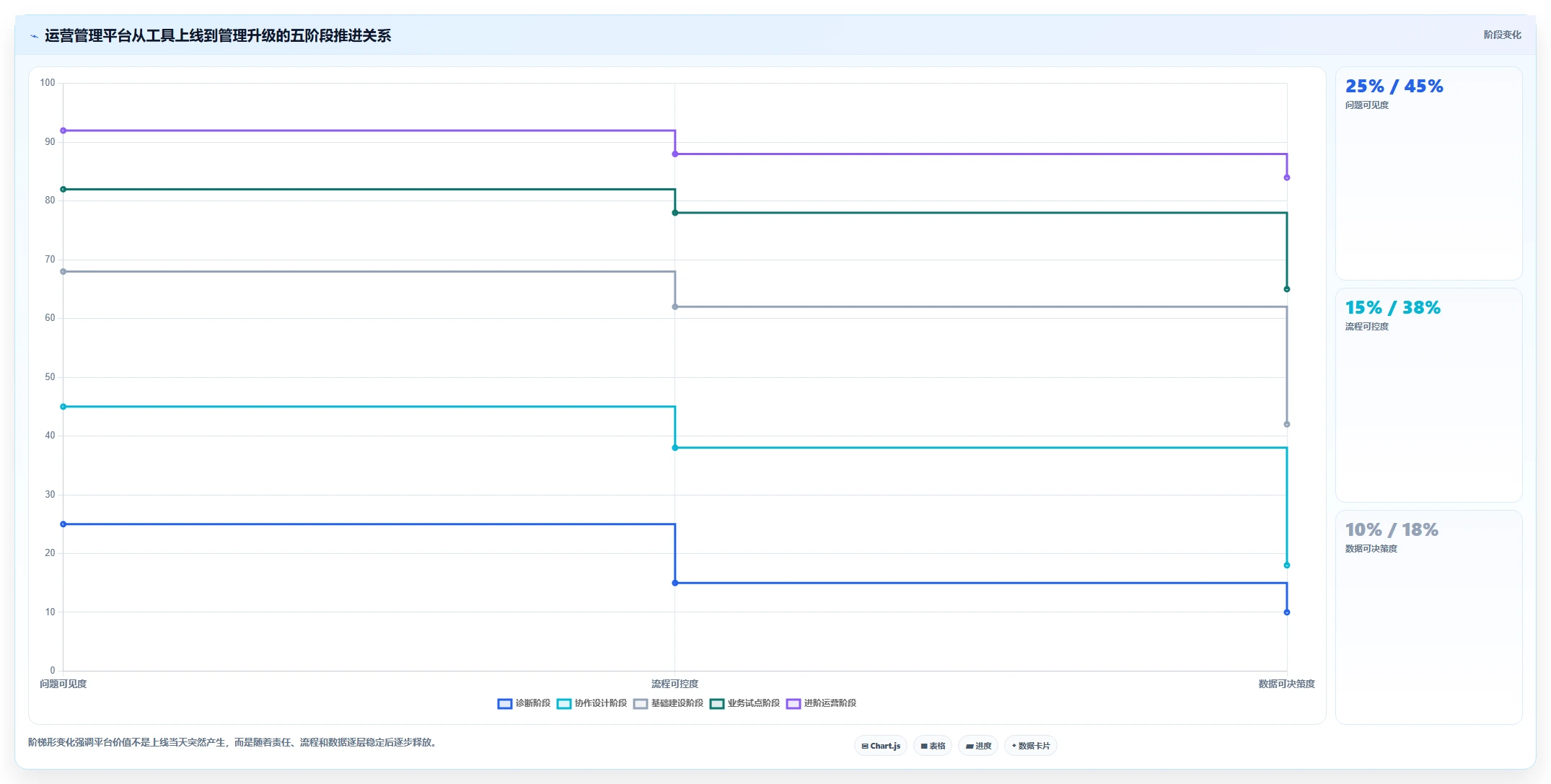The height and width of the screenshot is (784, 1551).
Task: Click the blue point at 10 on 数据可决策度
Action: pyautogui.click(x=1287, y=612)
